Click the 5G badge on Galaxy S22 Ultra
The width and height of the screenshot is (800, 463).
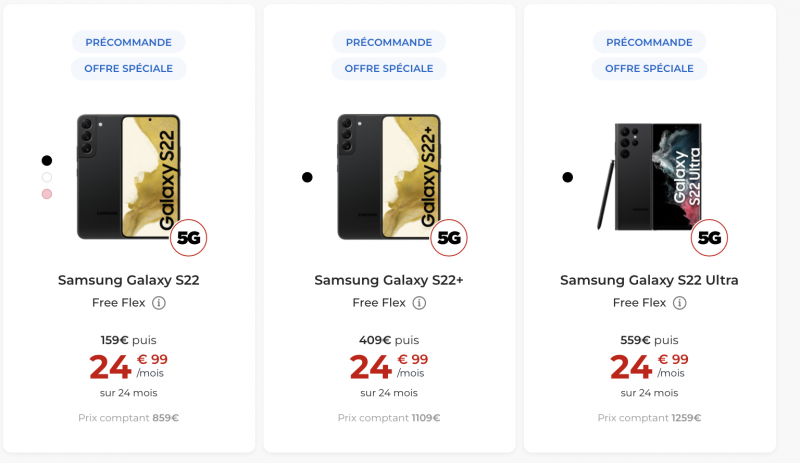[709, 238]
